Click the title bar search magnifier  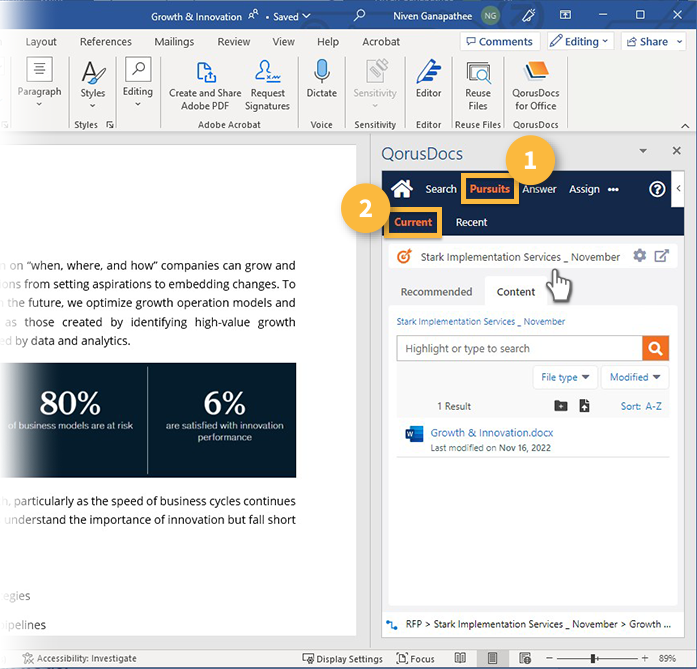359,16
